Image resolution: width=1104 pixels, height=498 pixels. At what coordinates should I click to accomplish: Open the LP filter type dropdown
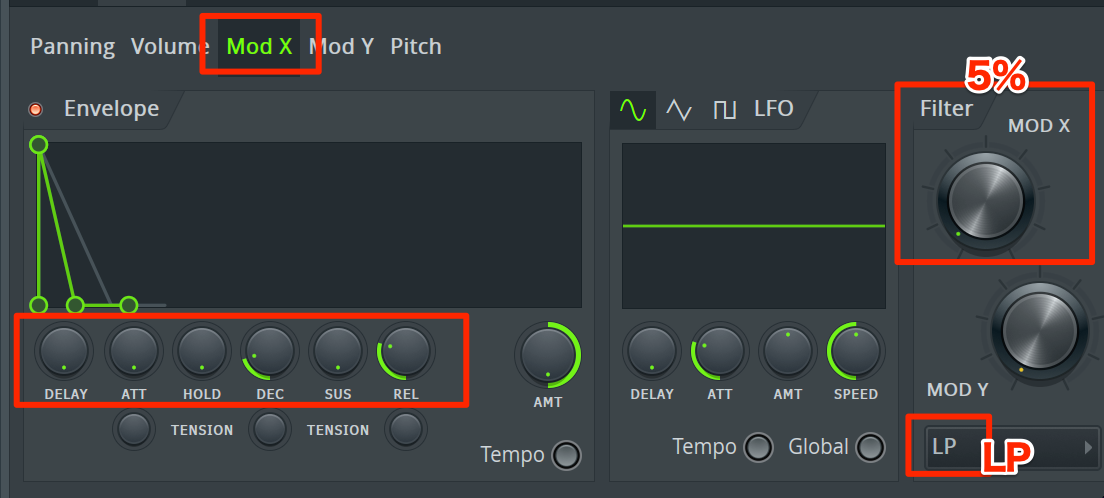[1012, 447]
